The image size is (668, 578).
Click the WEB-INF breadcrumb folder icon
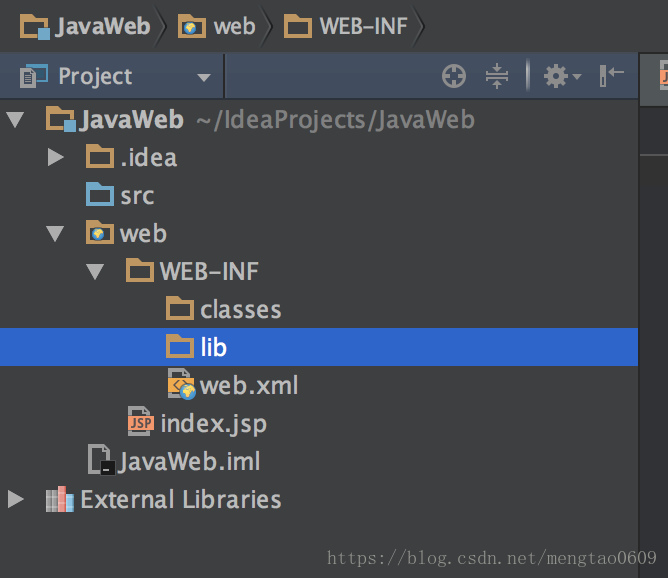[x=298, y=26]
